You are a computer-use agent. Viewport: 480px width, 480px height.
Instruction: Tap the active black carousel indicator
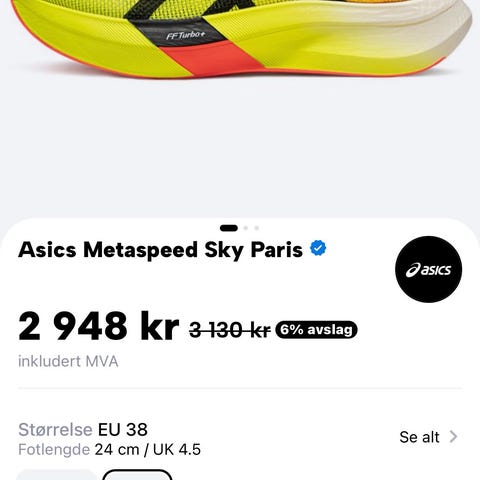coord(229,228)
